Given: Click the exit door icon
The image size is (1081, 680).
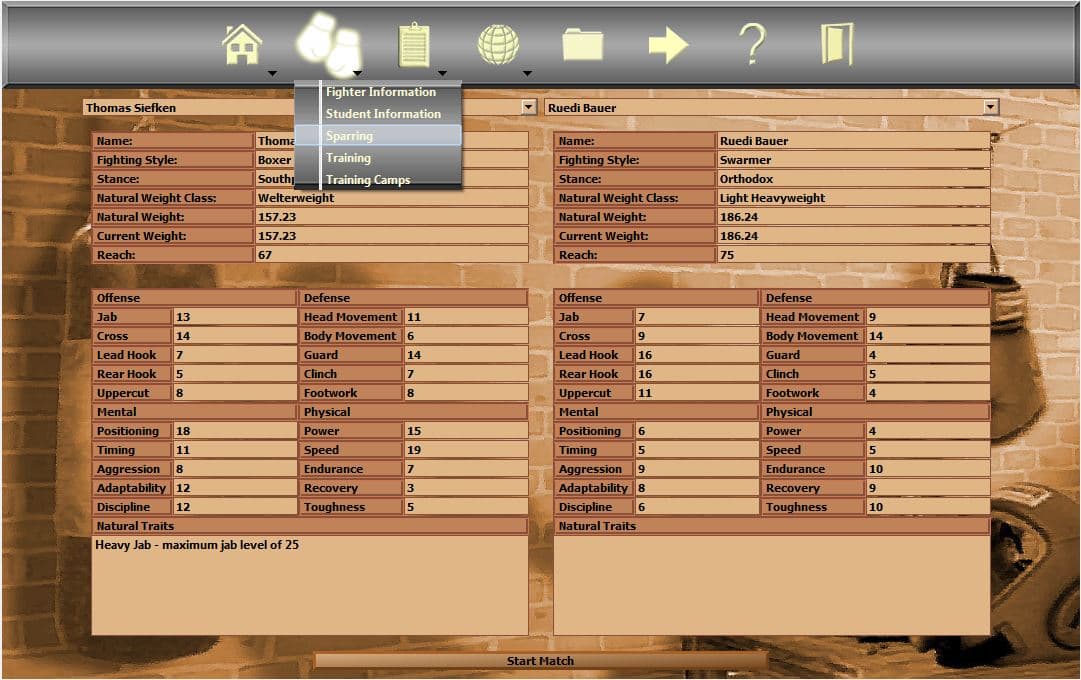Looking at the screenshot, I should (837, 45).
